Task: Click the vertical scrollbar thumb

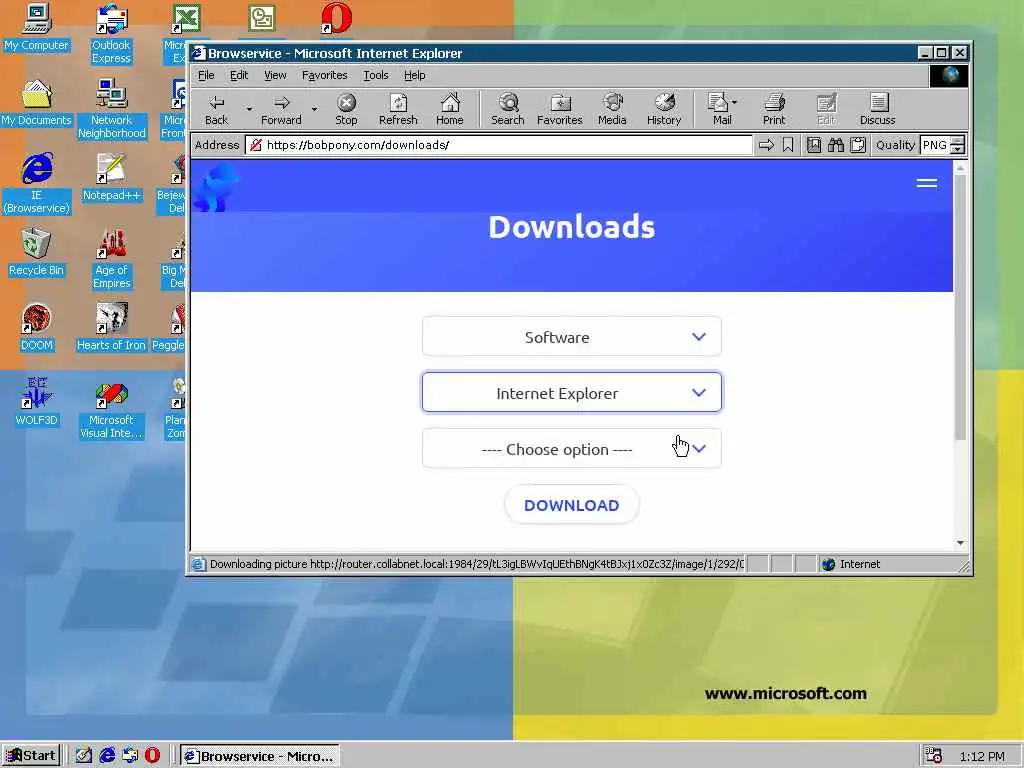Action: 959,307
